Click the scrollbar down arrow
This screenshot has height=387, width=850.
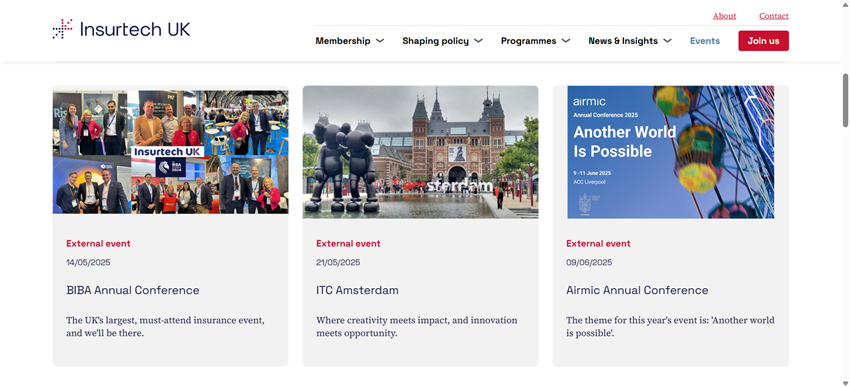[845, 383]
